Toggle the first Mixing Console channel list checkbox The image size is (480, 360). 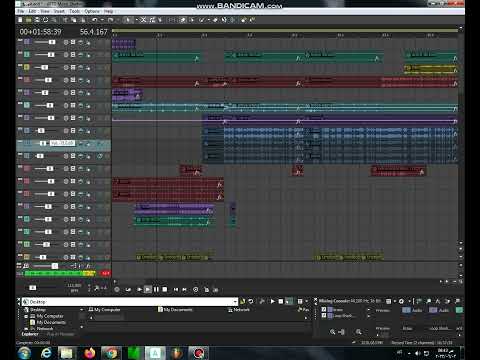[x=324, y=310]
